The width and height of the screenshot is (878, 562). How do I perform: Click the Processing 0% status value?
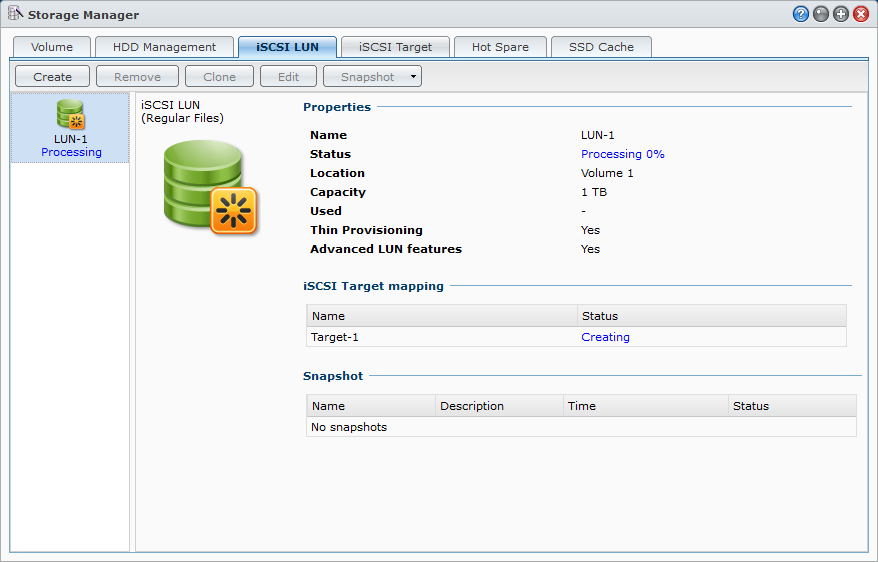622,154
